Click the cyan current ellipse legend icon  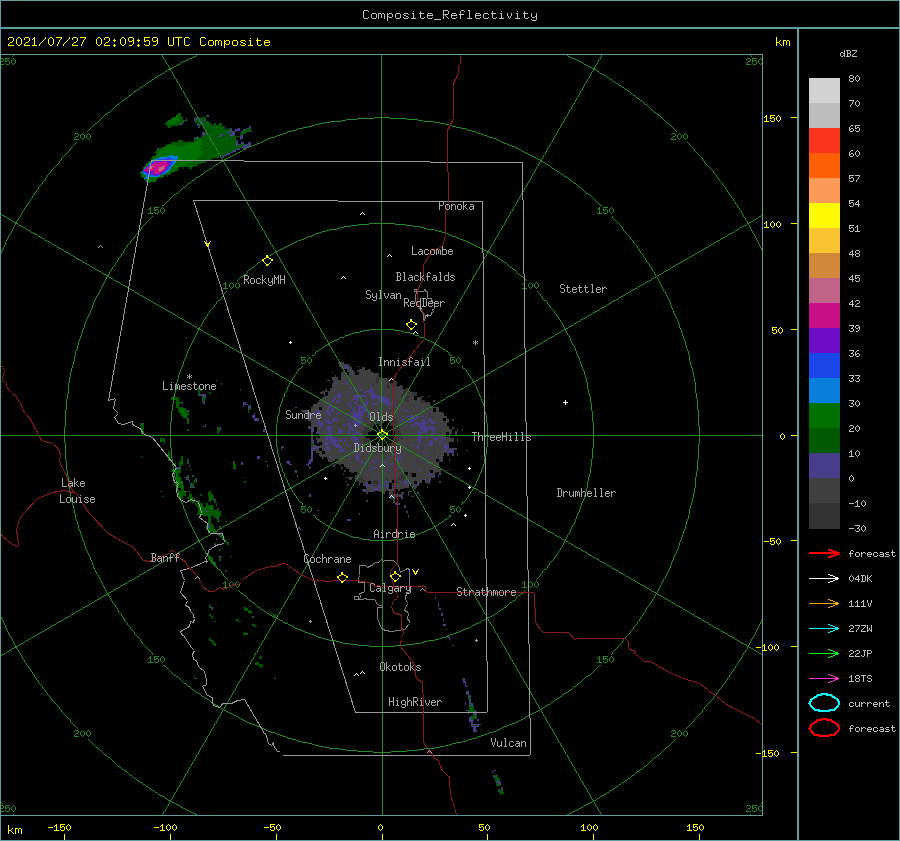click(824, 703)
